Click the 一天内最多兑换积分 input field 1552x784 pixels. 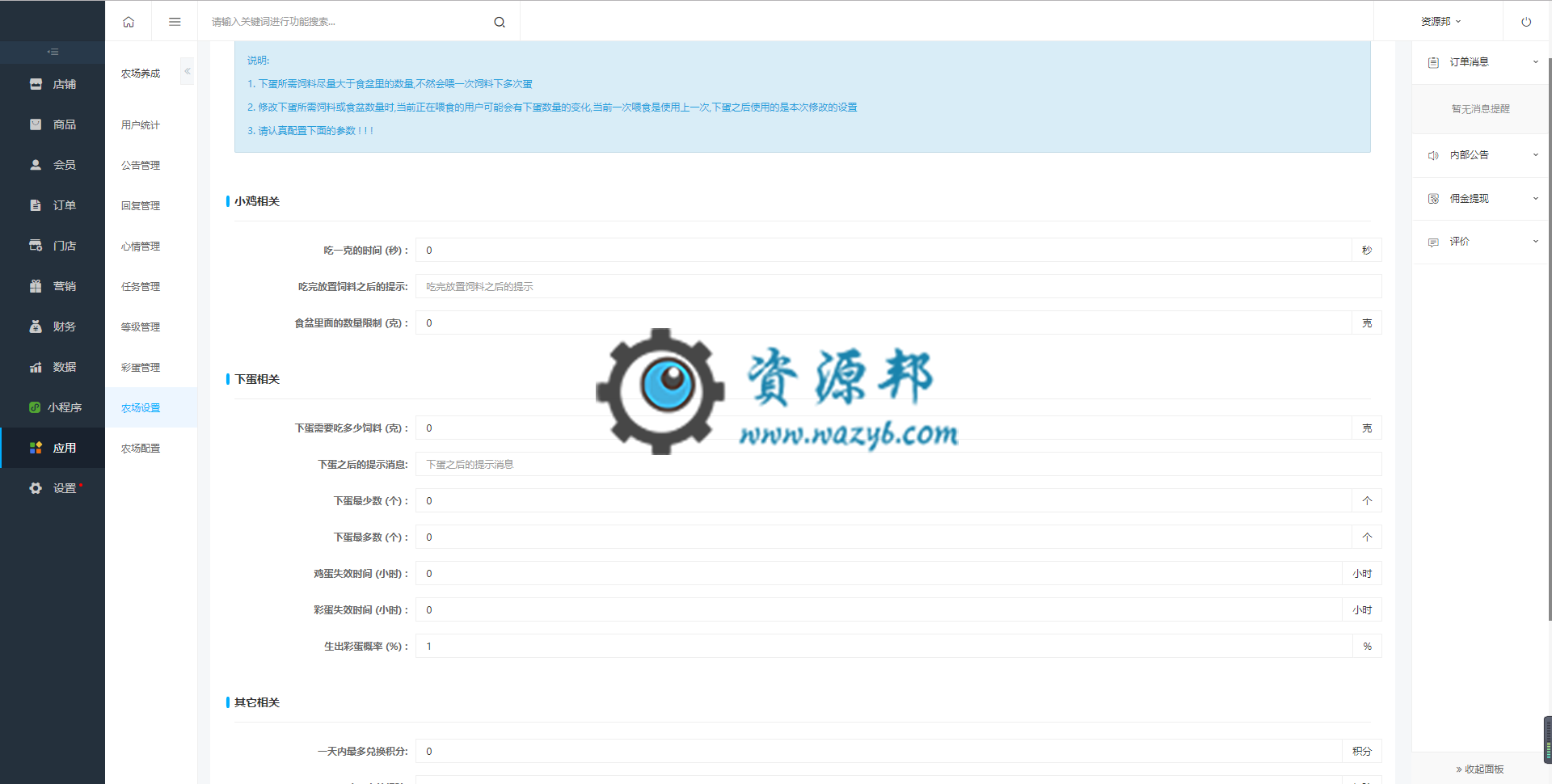click(x=879, y=752)
